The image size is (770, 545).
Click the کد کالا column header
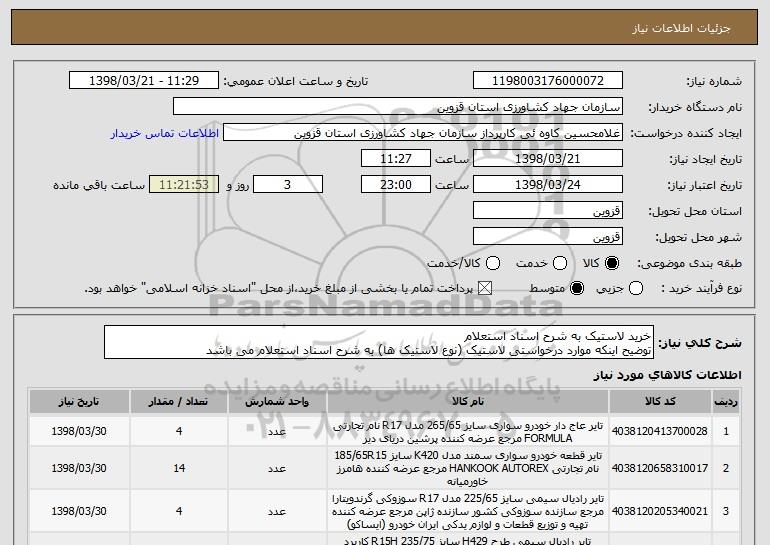660,402
